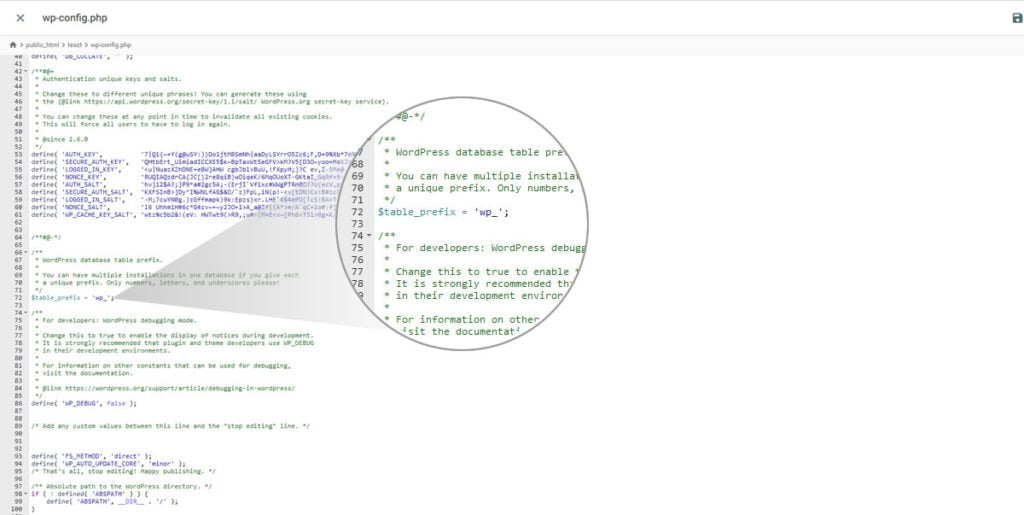Close the wp-config.php editor with X
1024x515 pixels.
pyautogui.click(x=20, y=18)
